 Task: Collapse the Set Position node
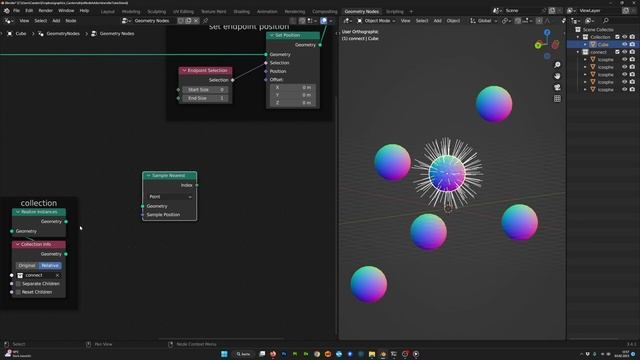point(271,36)
